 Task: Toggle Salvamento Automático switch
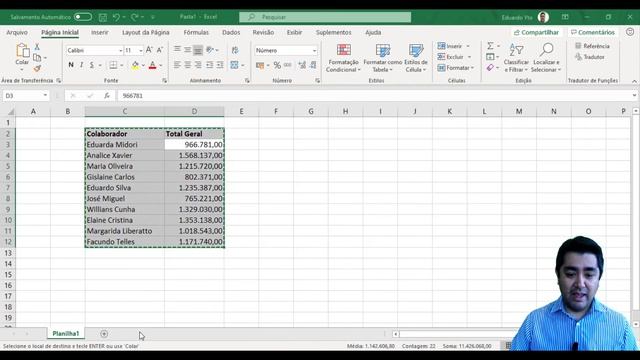pos(83,17)
